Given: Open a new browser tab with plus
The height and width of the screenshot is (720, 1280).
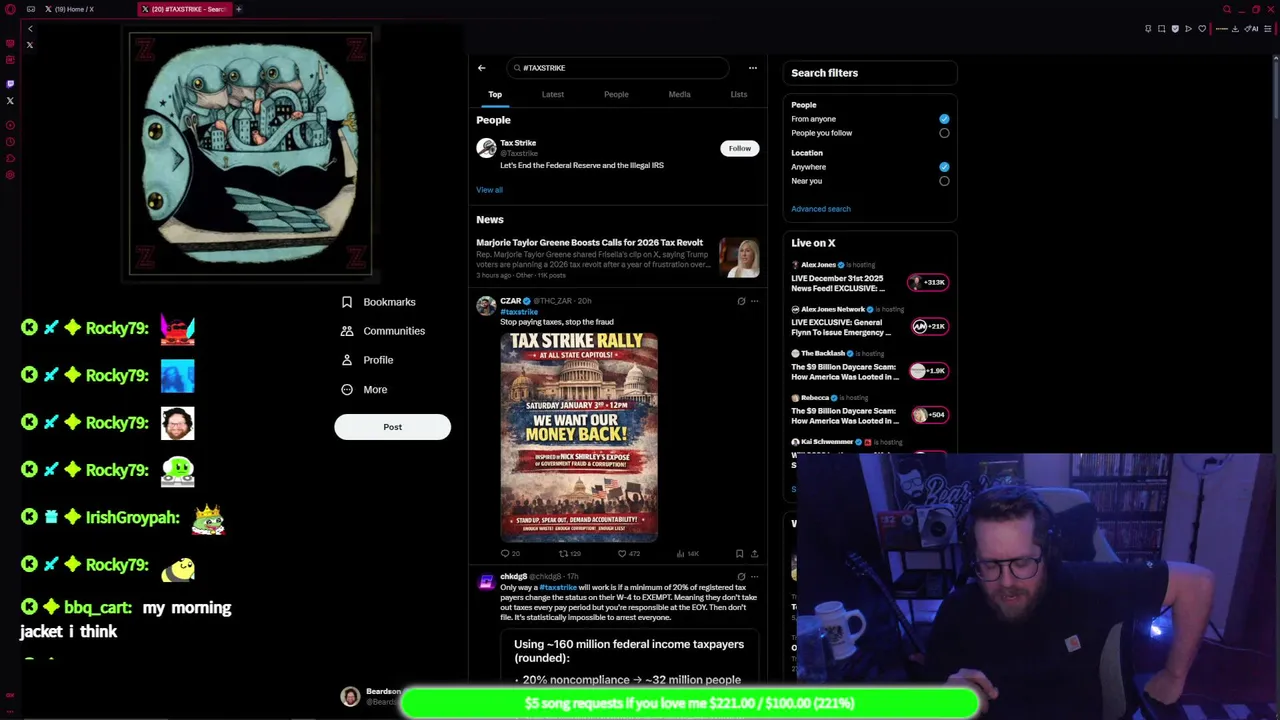Looking at the screenshot, I should [x=239, y=9].
